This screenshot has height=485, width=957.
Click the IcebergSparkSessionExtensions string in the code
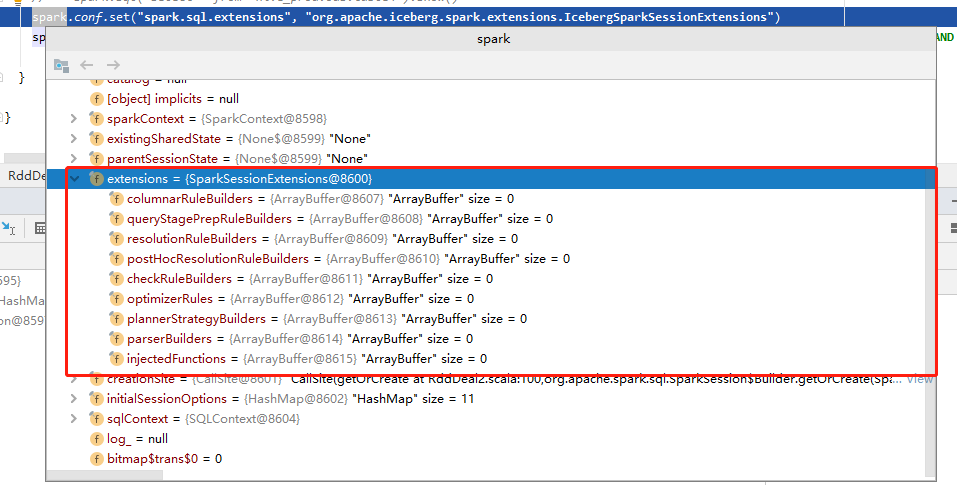(x=539, y=17)
